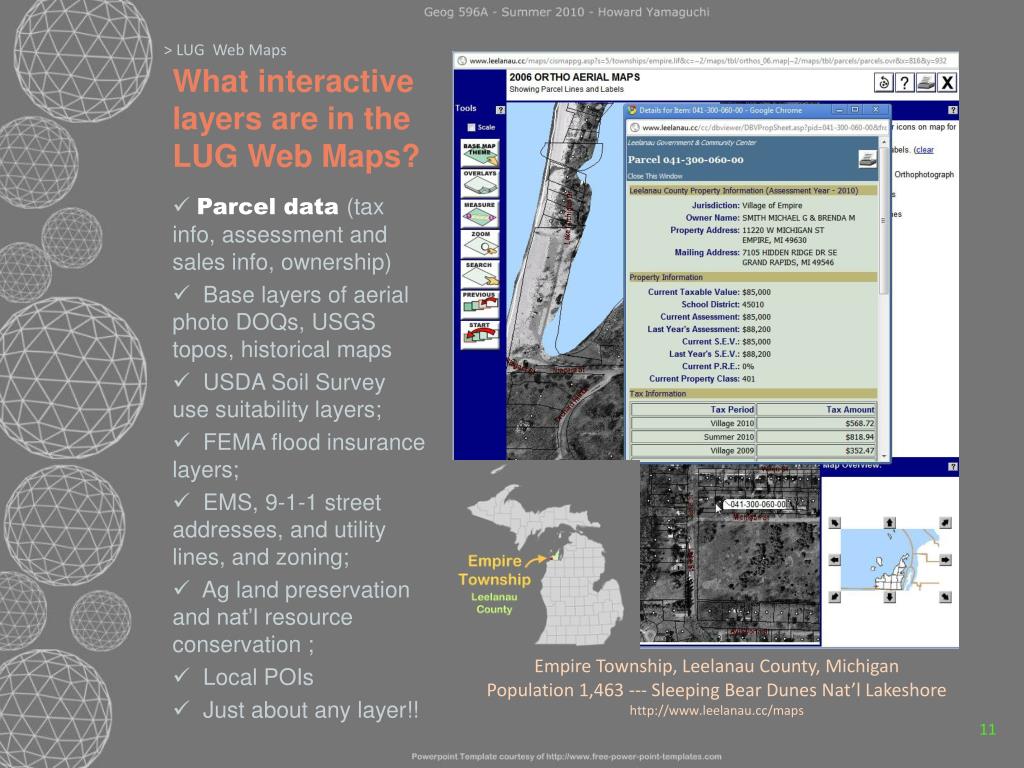The width and height of the screenshot is (1024, 768).
Task: Open the Overlays tool
Action: tap(480, 183)
